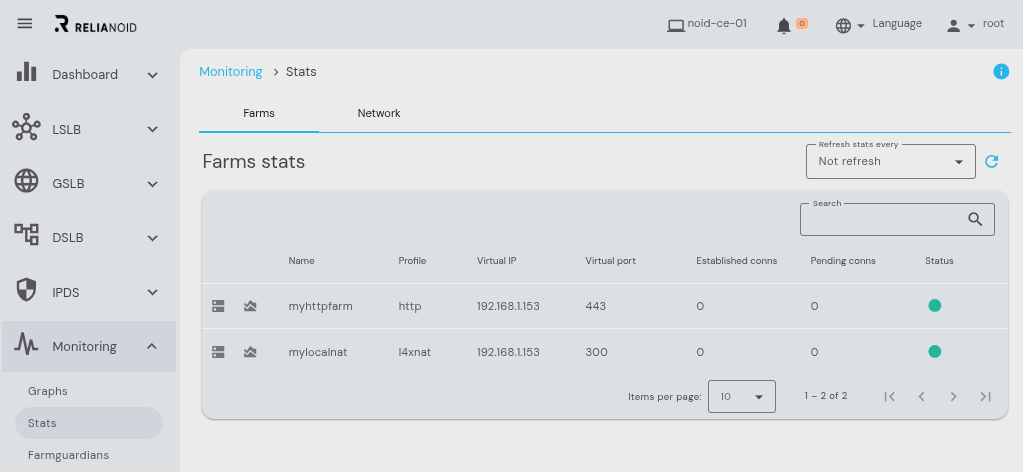
Task: Click the http profile cell
Action: [410, 306]
